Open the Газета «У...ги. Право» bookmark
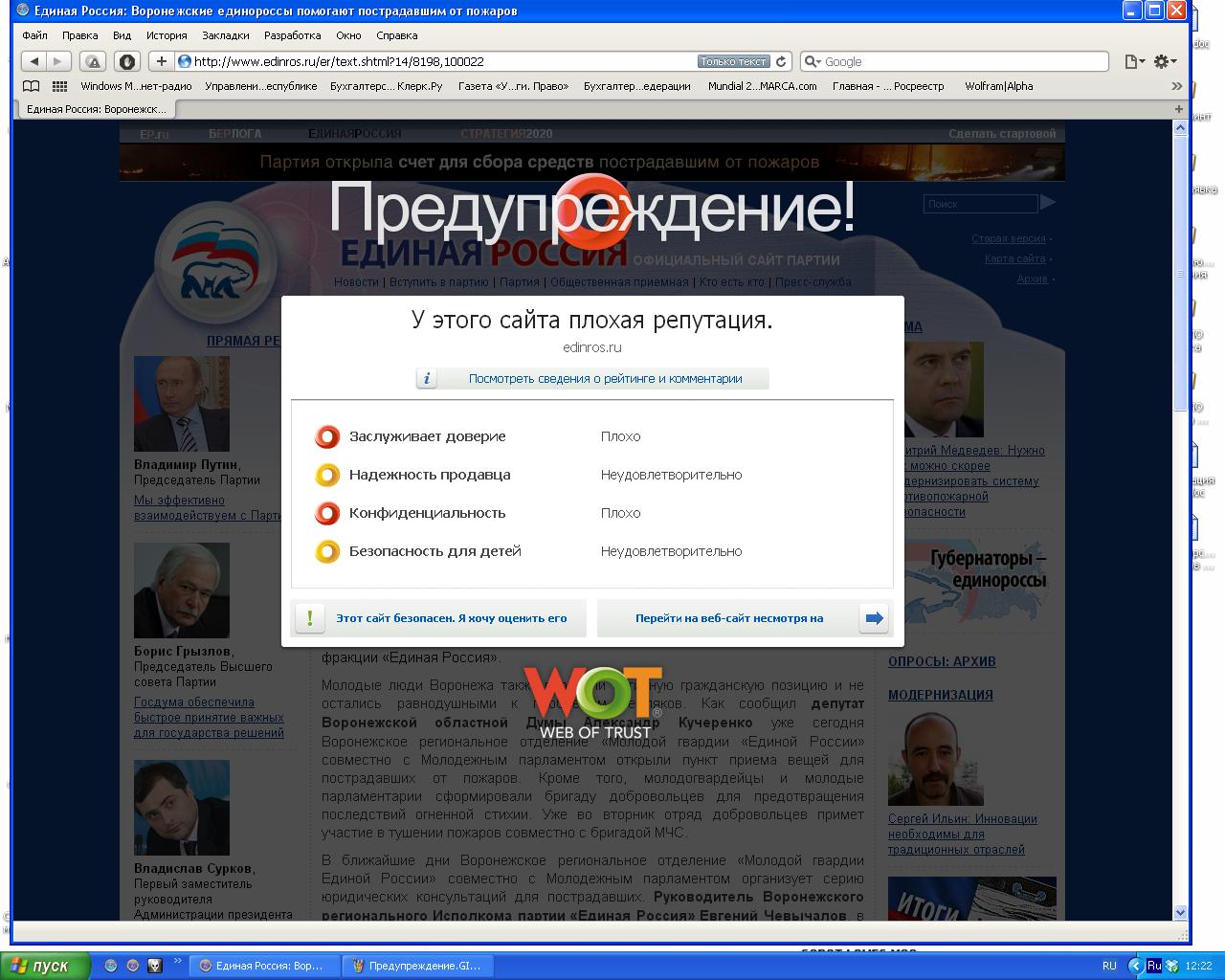The width and height of the screenshot is (1225, 980). coord(514,86)
